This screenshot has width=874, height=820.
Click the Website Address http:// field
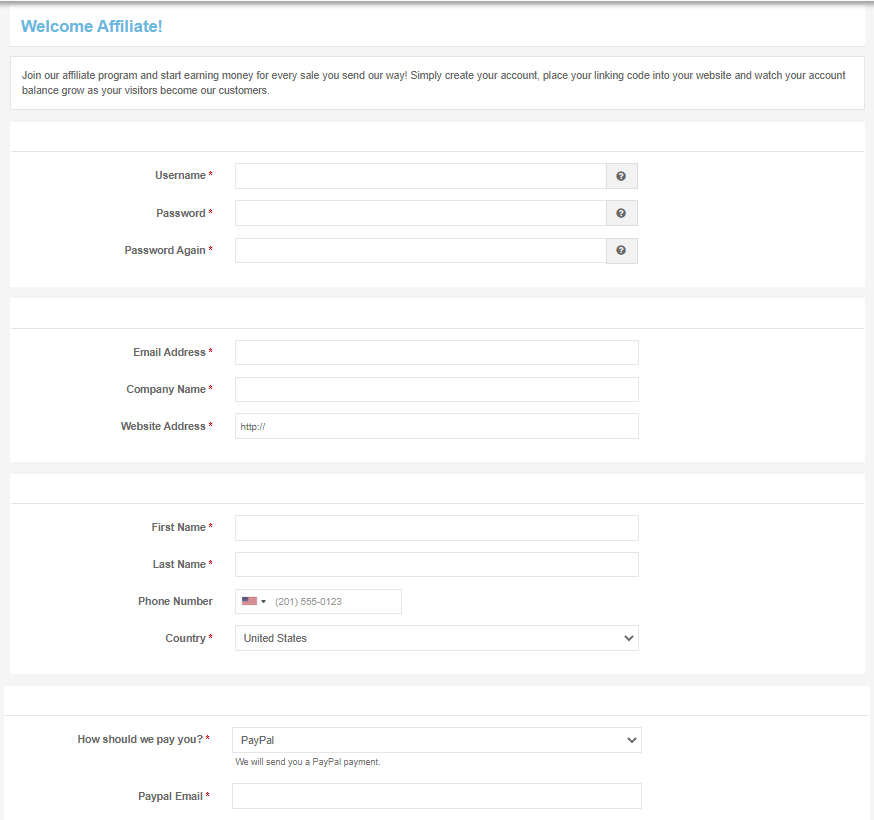point(436,426)
